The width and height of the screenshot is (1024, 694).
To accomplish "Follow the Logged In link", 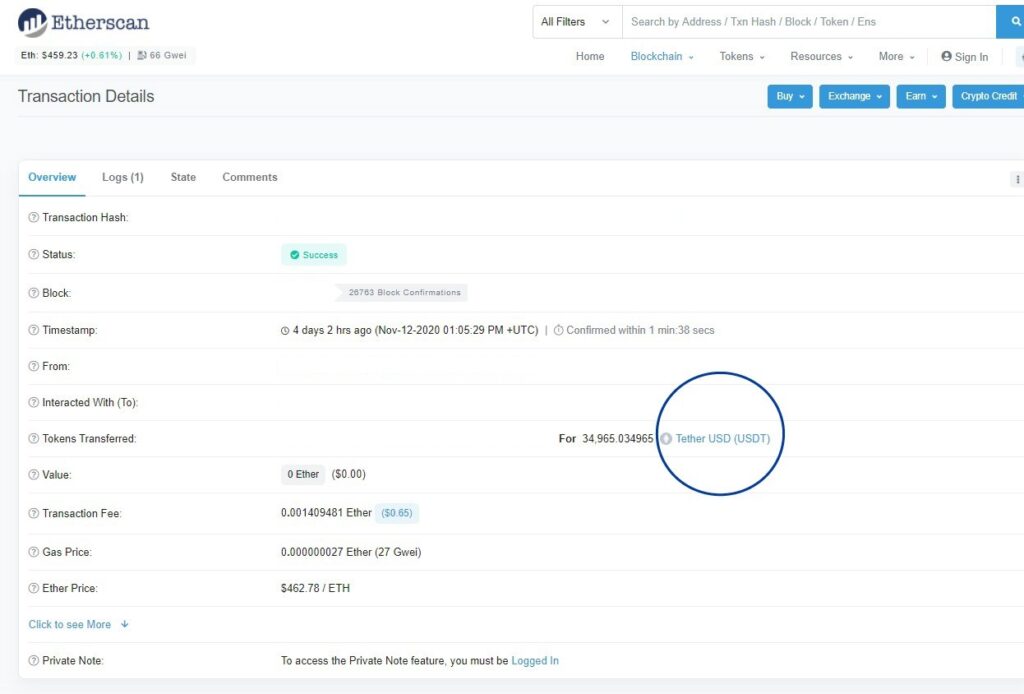I will (x=535, y=661).
